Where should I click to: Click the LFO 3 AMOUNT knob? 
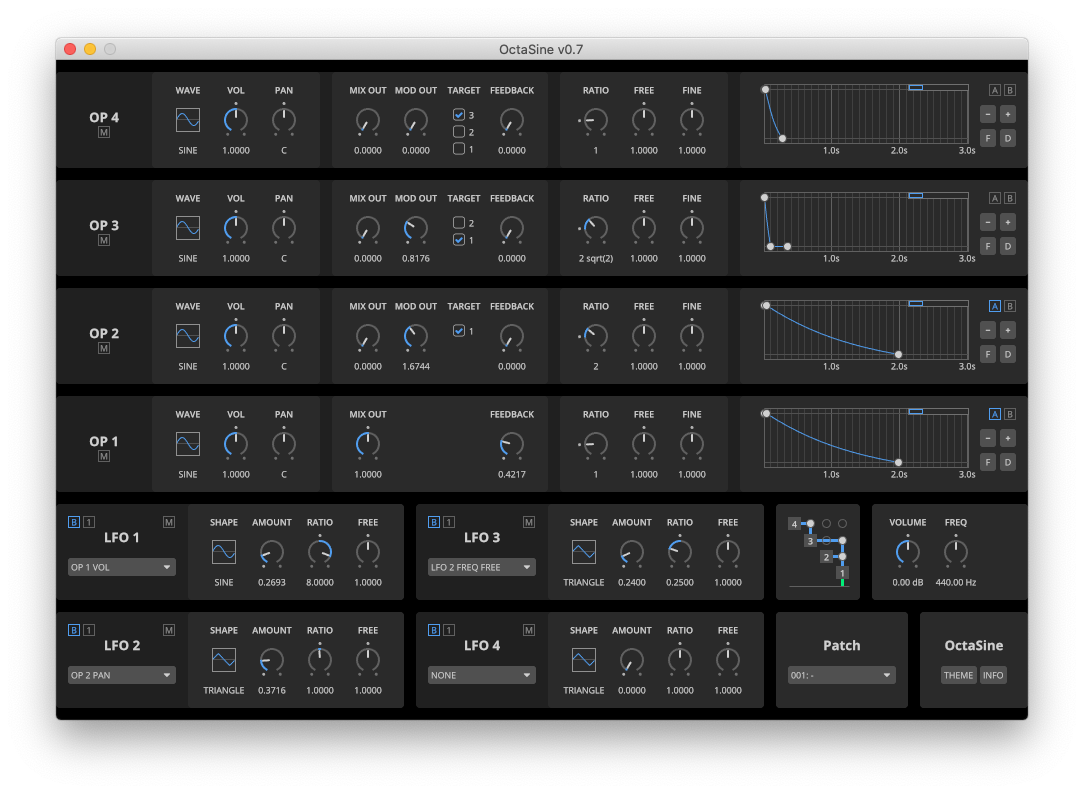point(632,552)
